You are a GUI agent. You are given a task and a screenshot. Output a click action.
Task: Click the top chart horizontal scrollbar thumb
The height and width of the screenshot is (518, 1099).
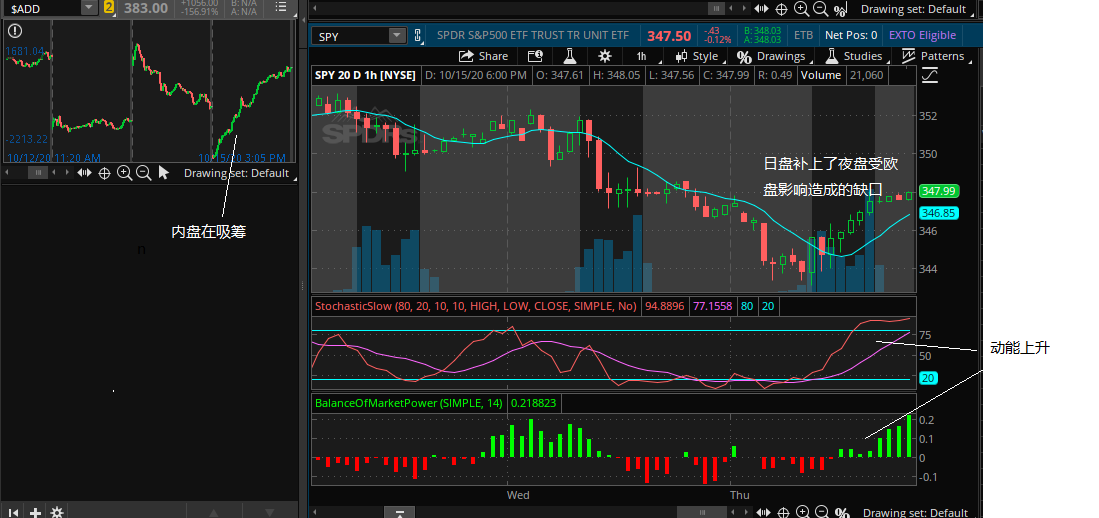[716, 9]
